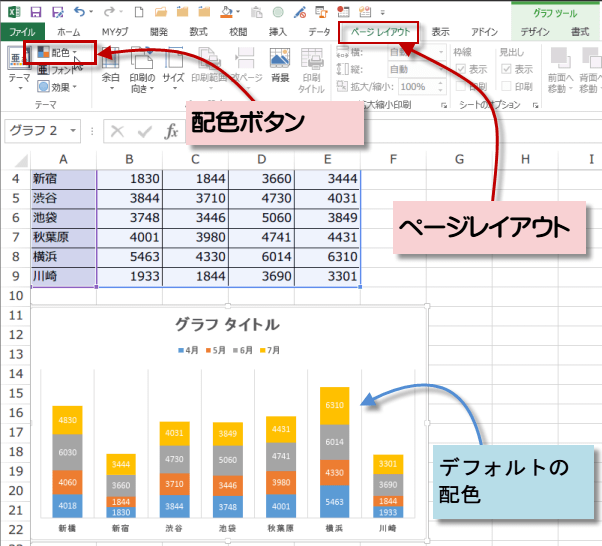Select the 5月 orange legend entry
Image resolution: width=602 pixels, height=546 pixels.
point(216,350)
